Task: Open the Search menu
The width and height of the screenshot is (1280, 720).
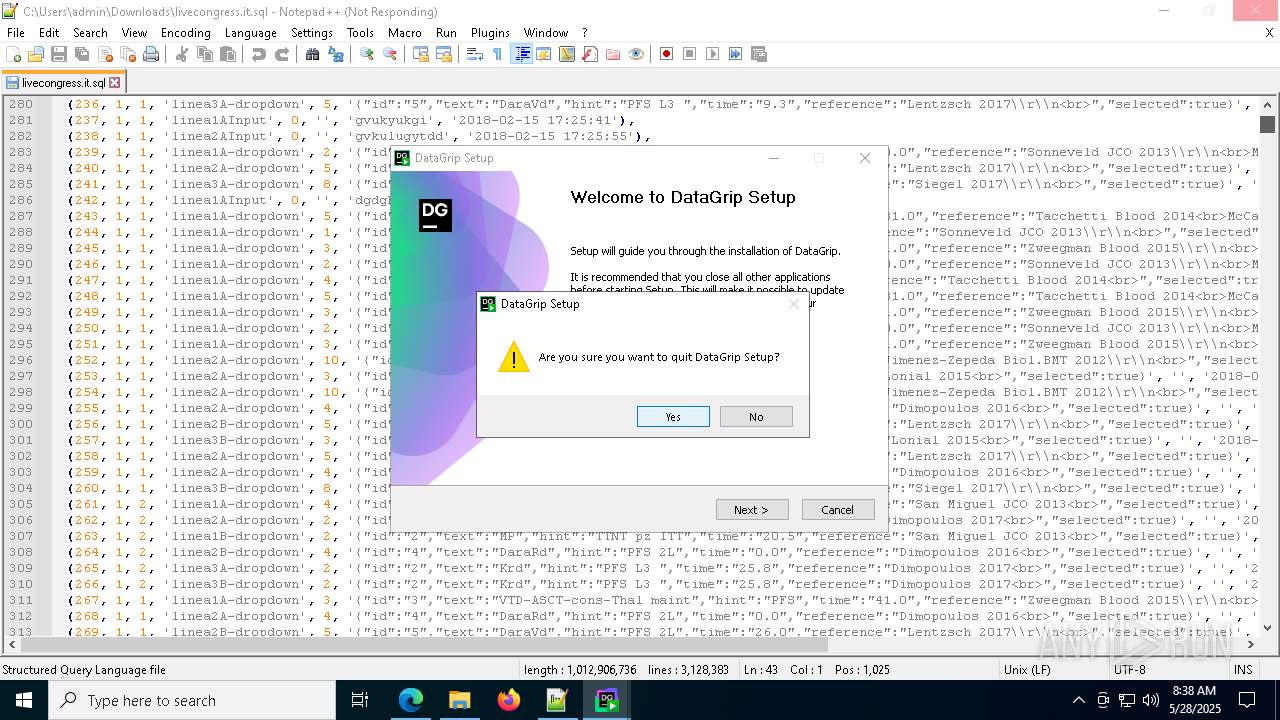Action: 90,32
